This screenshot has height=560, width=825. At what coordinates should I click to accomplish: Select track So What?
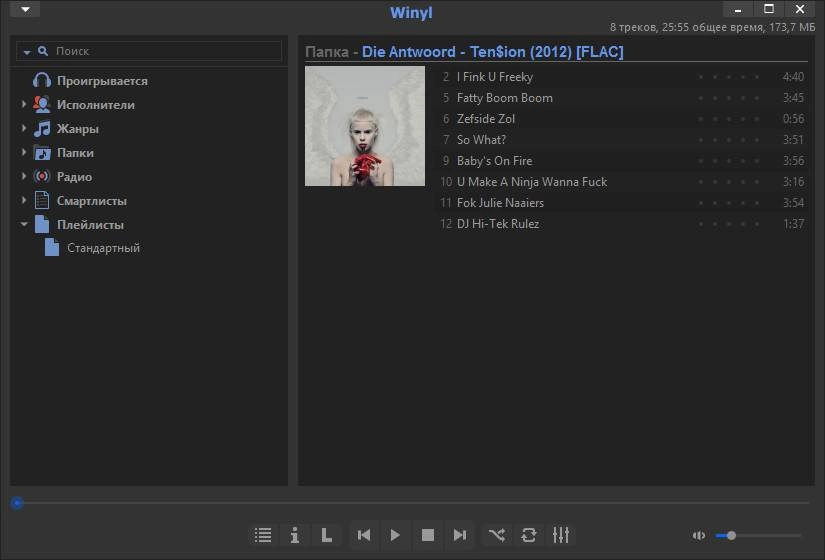click(623, 140)
